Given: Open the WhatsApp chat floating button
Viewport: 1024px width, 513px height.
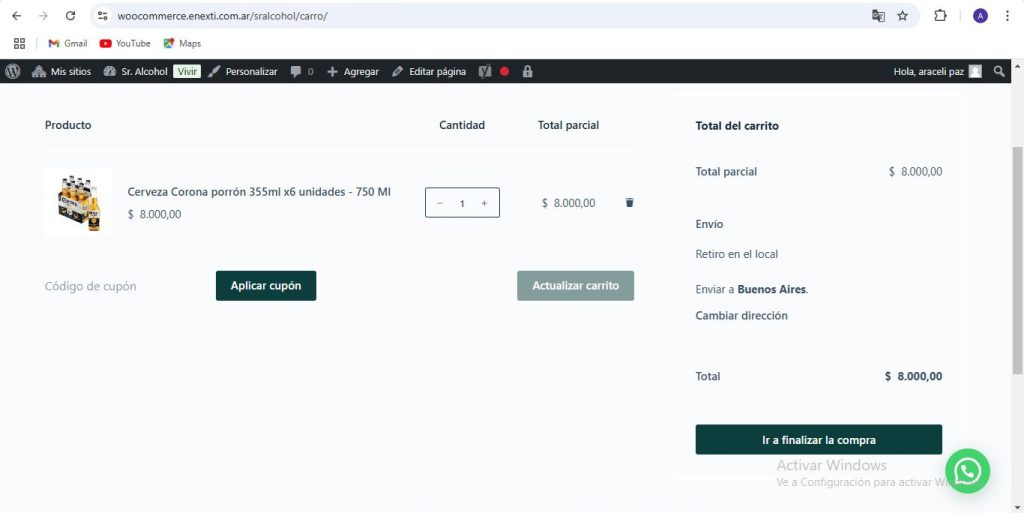Looking at the screenshot, I should pyautogui.click(x=967, y=471).
